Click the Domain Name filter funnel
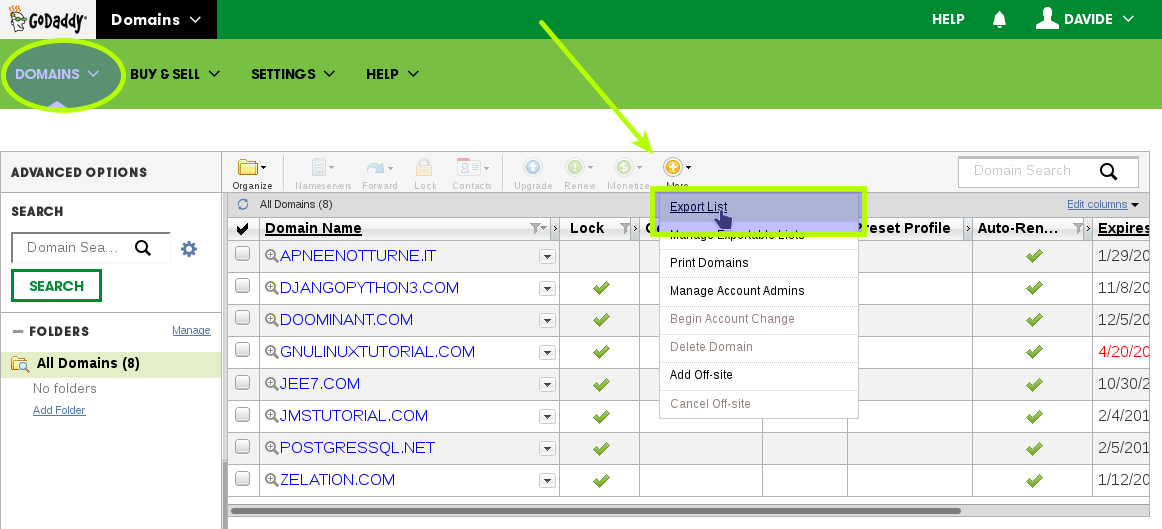 (x=536, y=228)
